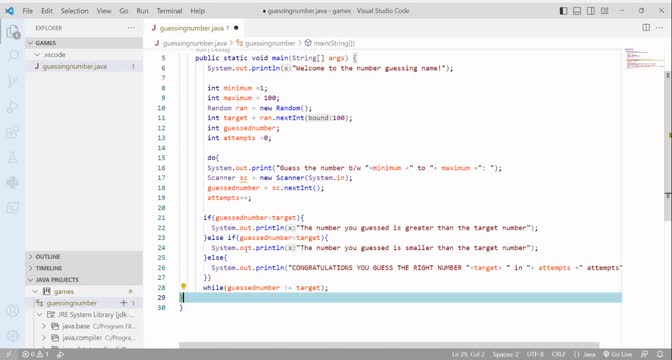Open the Source Control view
Viewport: 672px width, 360px height.
tap(13, 81)
